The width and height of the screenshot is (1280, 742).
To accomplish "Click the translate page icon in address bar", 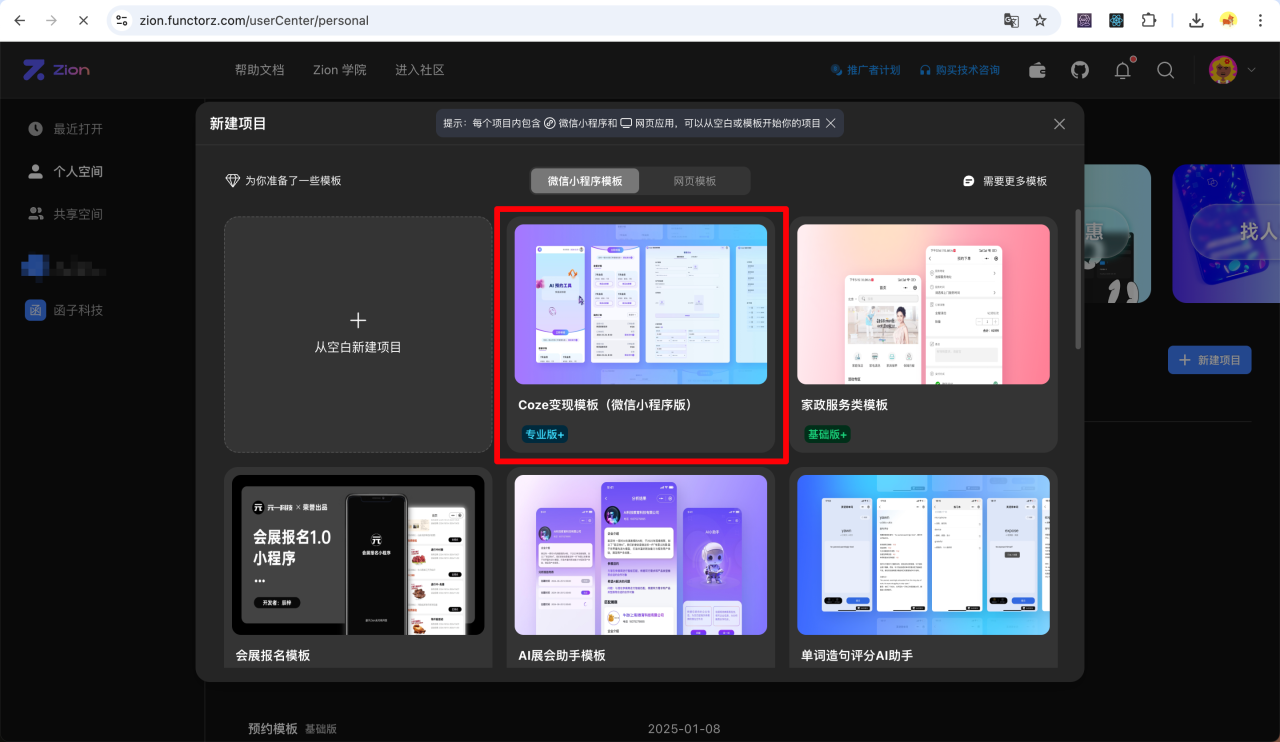I will point(1012,20).
